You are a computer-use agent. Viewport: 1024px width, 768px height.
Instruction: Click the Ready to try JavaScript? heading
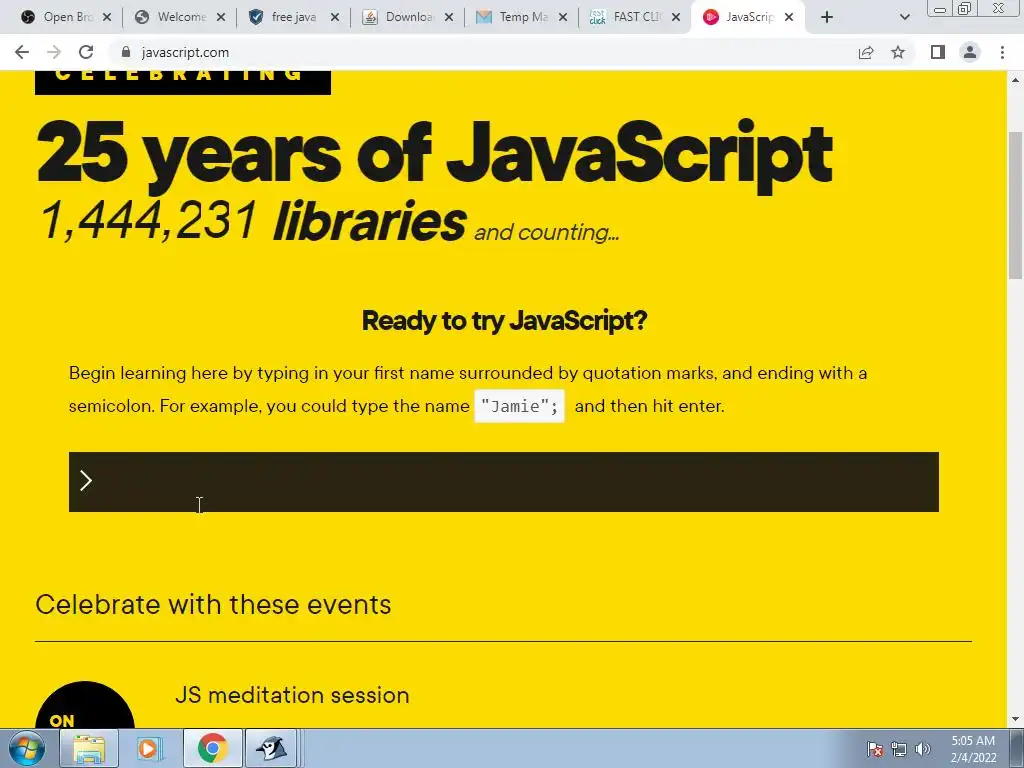[x=504, y=321]
